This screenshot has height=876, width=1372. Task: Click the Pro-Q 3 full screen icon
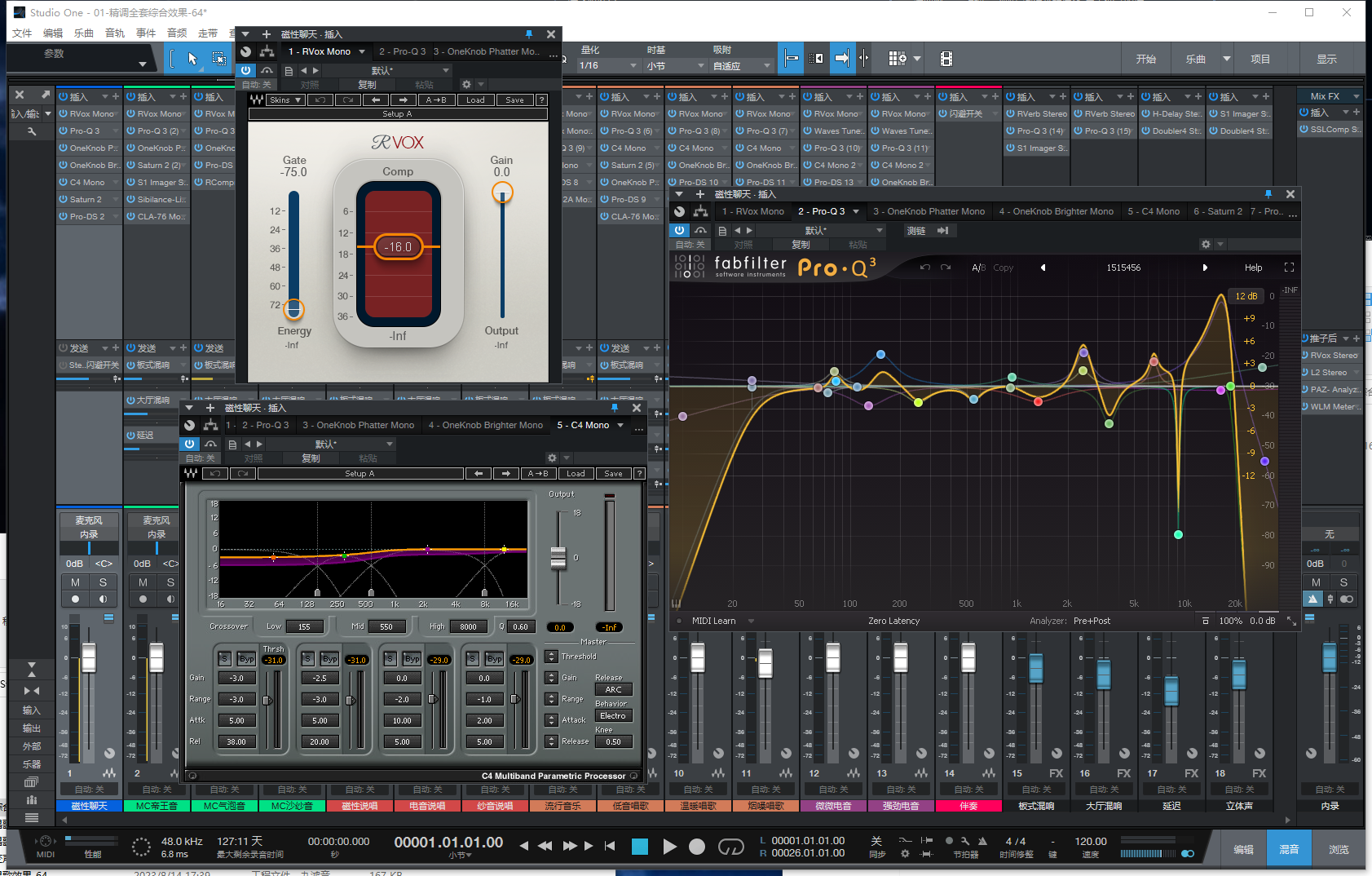coord(1289,268)
